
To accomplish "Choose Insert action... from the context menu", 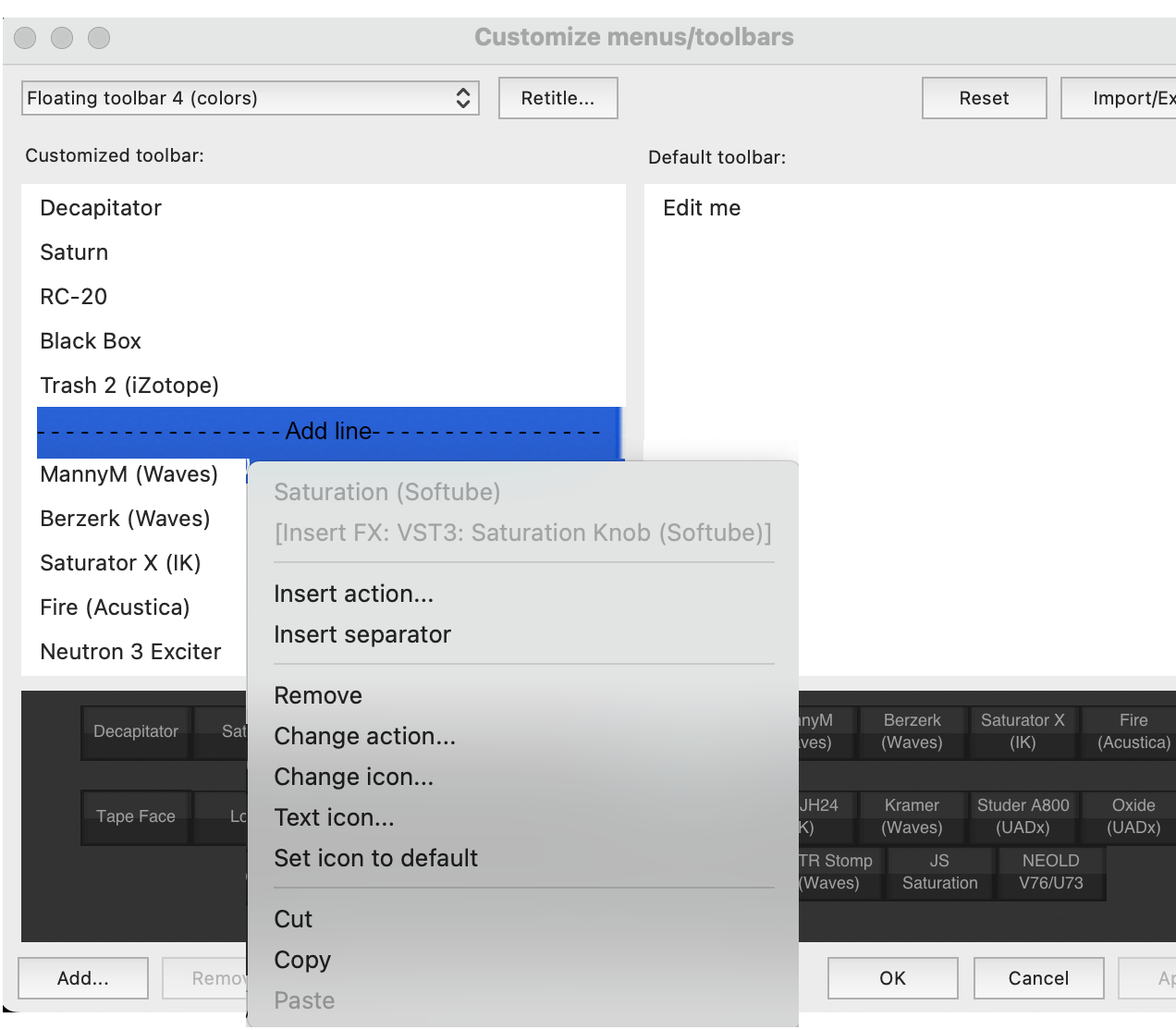I will point(523,594).
